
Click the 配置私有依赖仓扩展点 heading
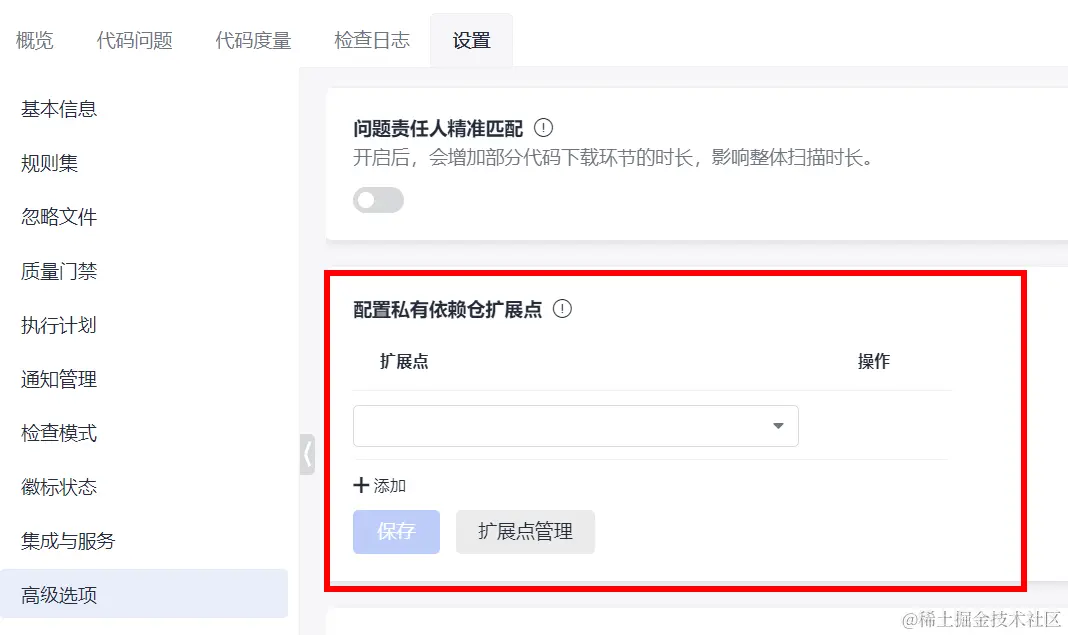point(447,309)
